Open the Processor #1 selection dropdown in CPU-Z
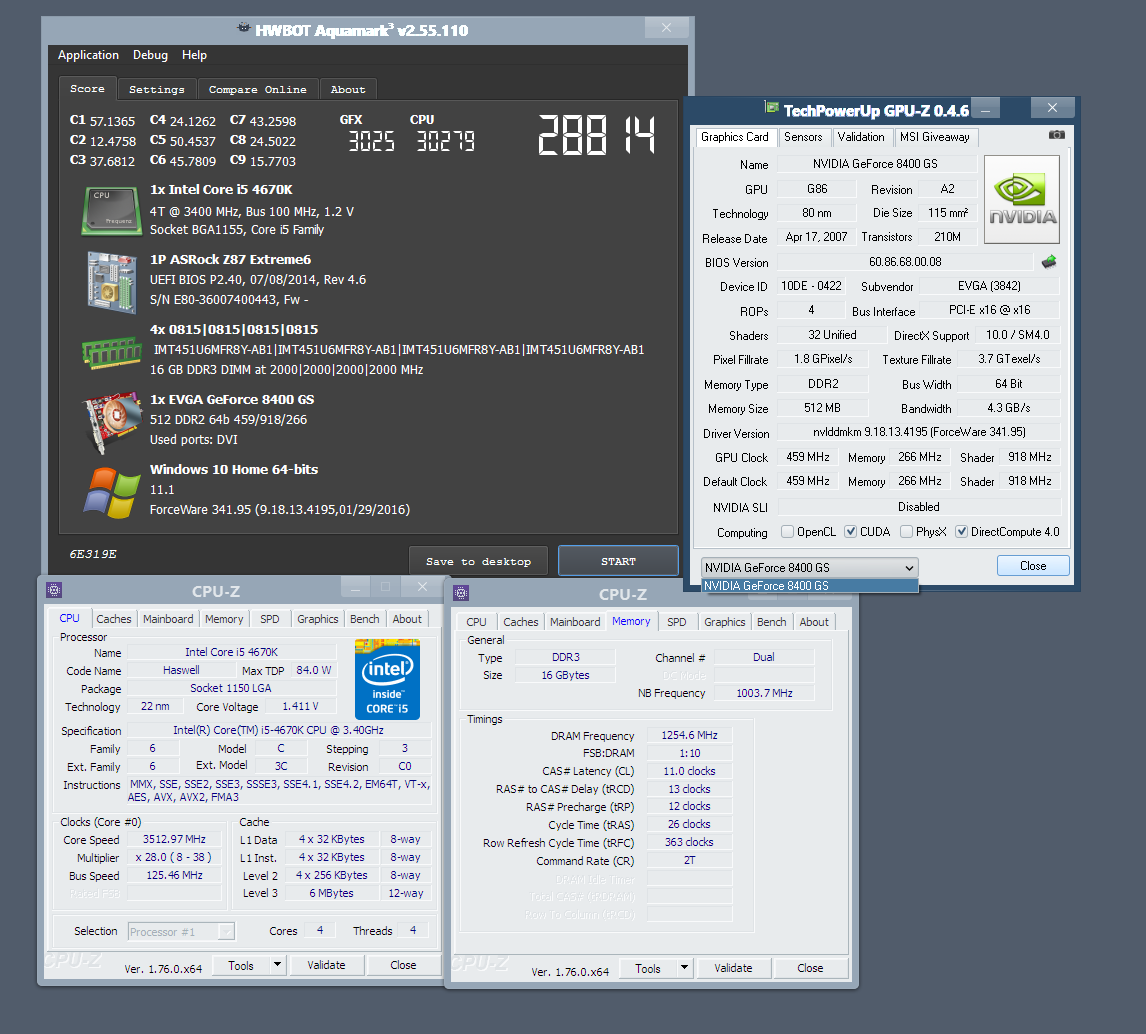This screenshot has width=1146, height=1034. coord(181,932)
